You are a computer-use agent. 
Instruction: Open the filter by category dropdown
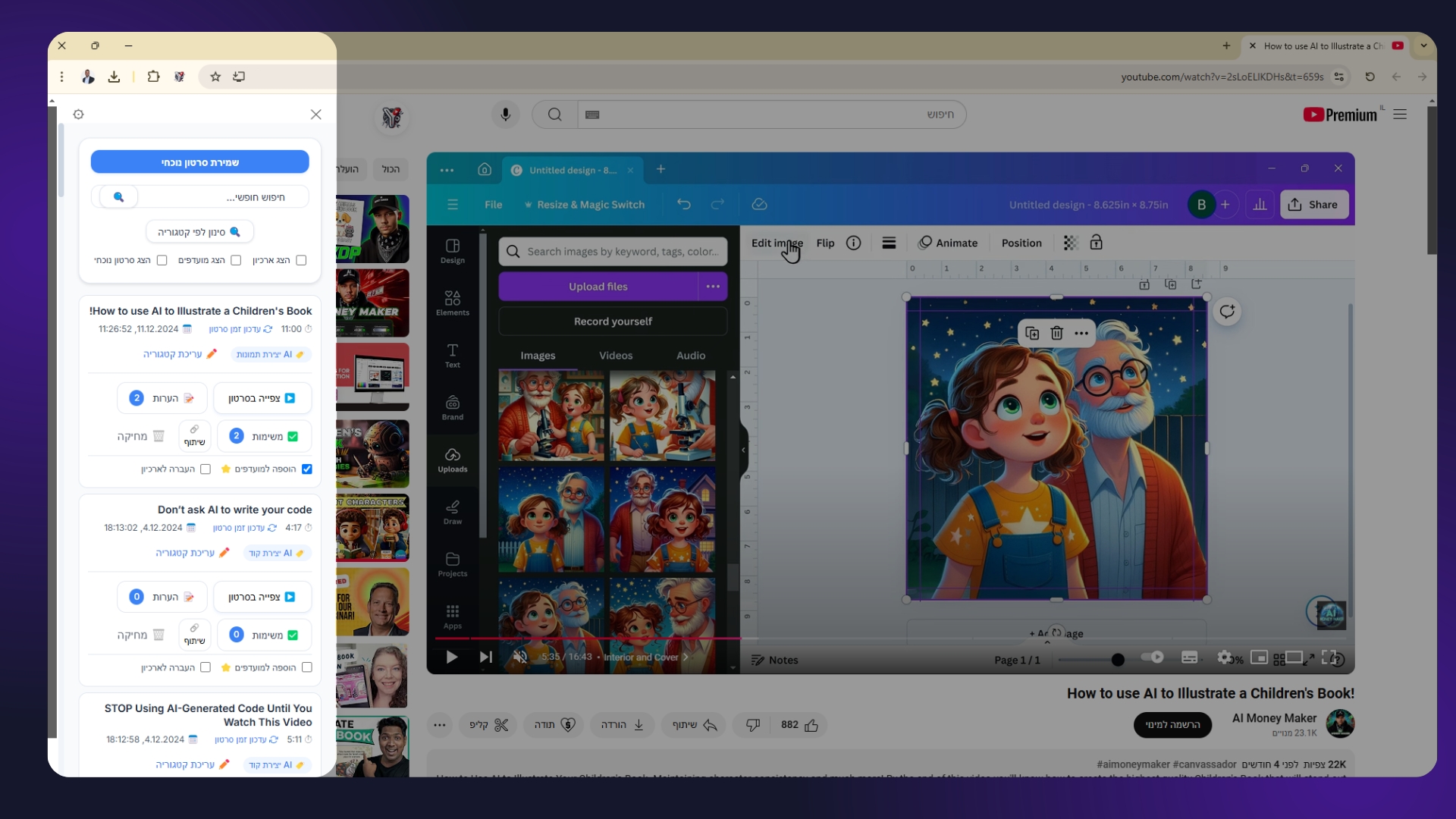point(199,232)
